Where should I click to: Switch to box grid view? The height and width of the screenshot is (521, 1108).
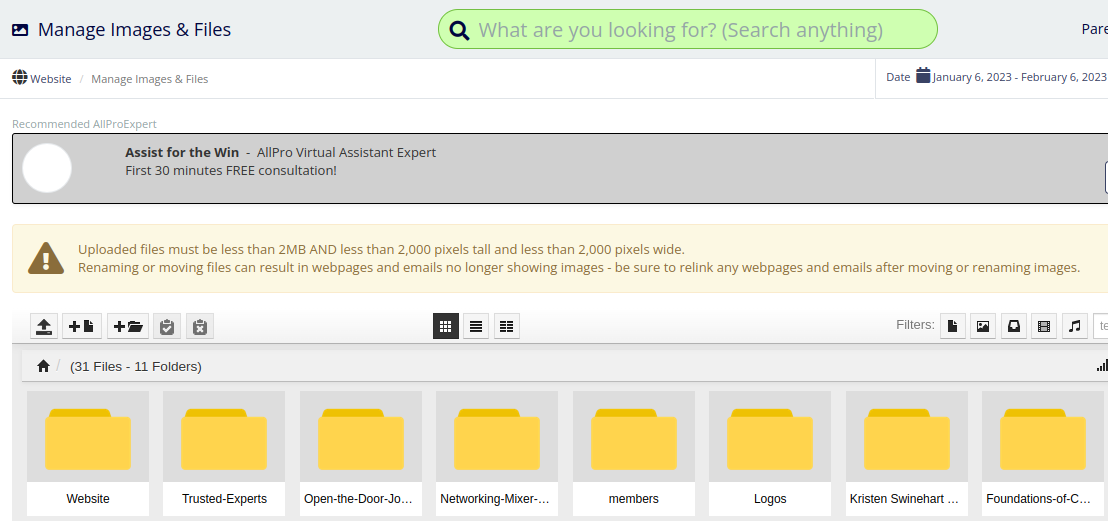point(446,326)
